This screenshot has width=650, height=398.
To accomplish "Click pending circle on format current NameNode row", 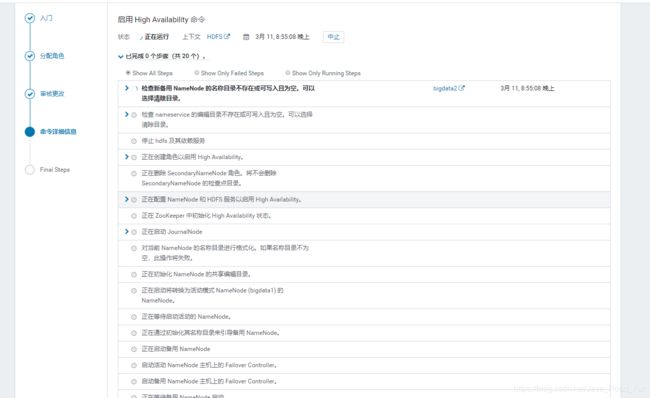I will point(134,248).
